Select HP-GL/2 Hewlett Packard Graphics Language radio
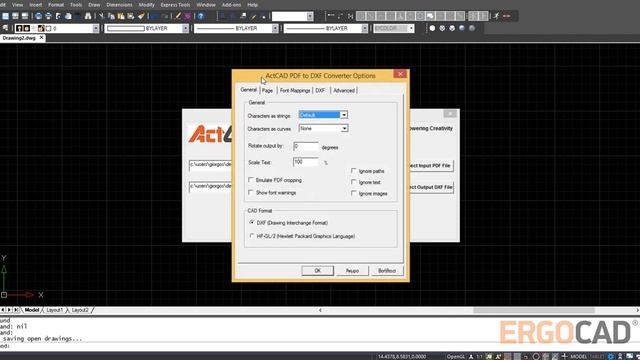This screenshot has height=360, width=640. pyautogui.click(x=252, y=236)
